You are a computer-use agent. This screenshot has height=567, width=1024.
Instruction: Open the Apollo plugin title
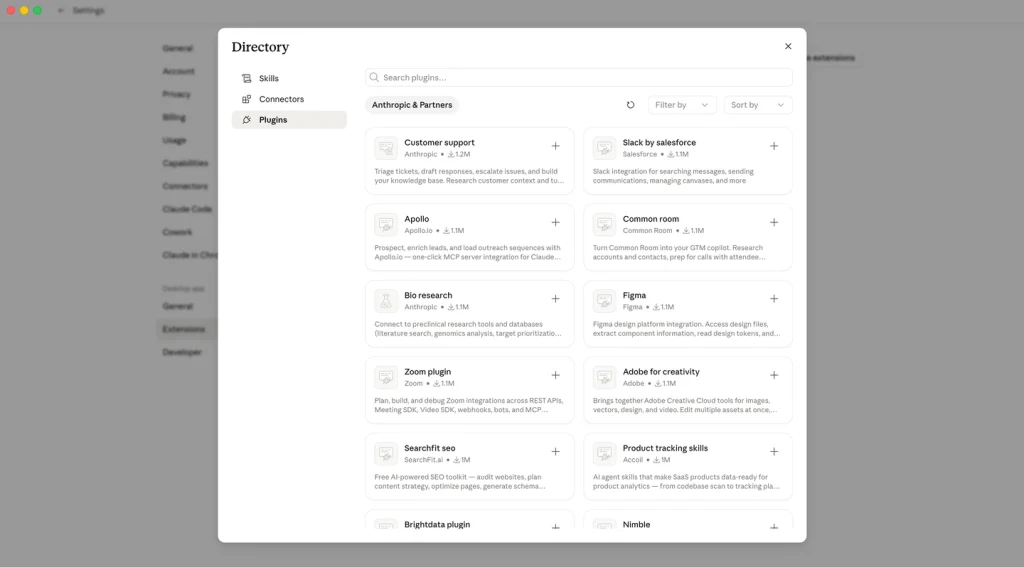point(417,219)
